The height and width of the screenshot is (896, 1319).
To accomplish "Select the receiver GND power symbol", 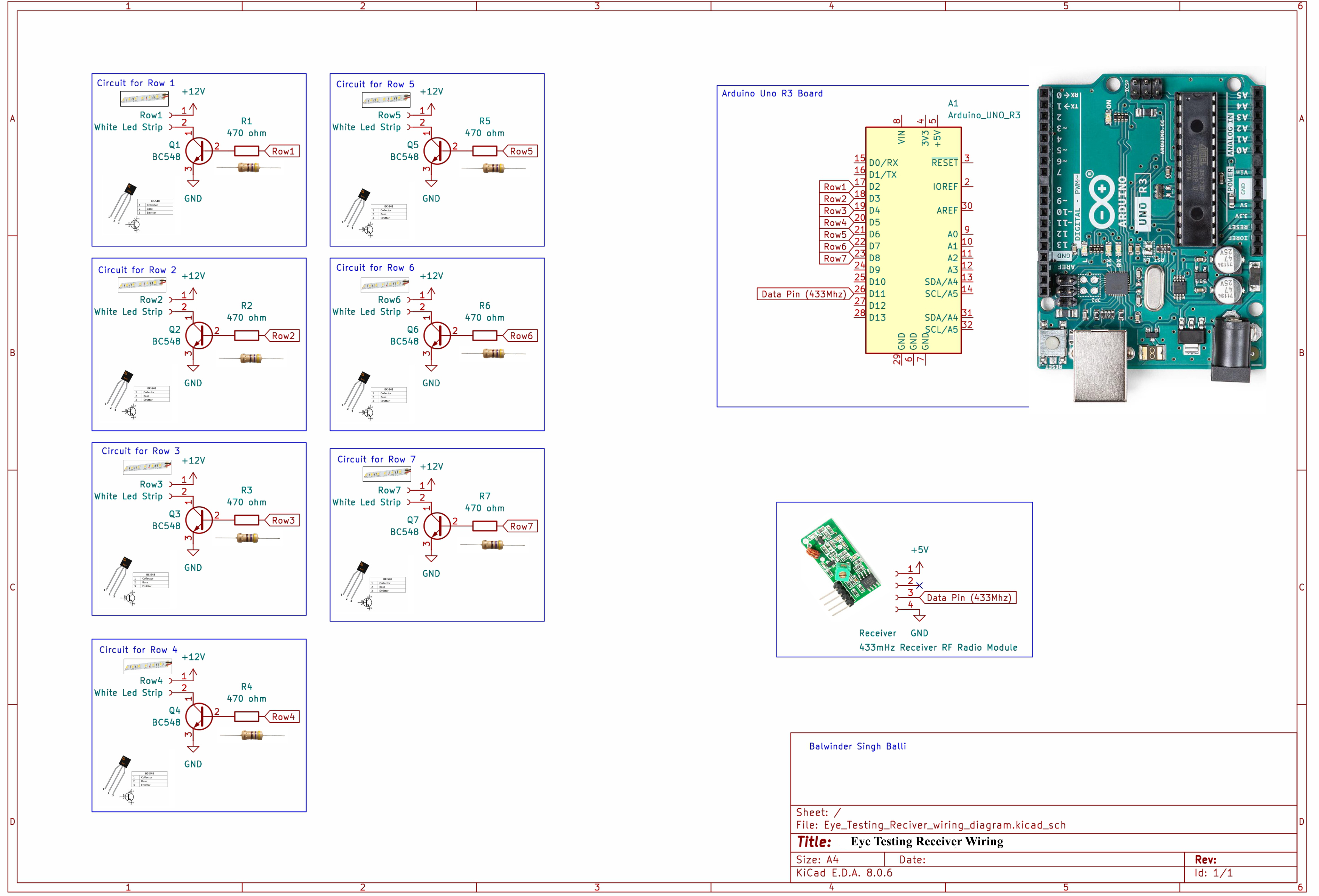I will 919,617.
